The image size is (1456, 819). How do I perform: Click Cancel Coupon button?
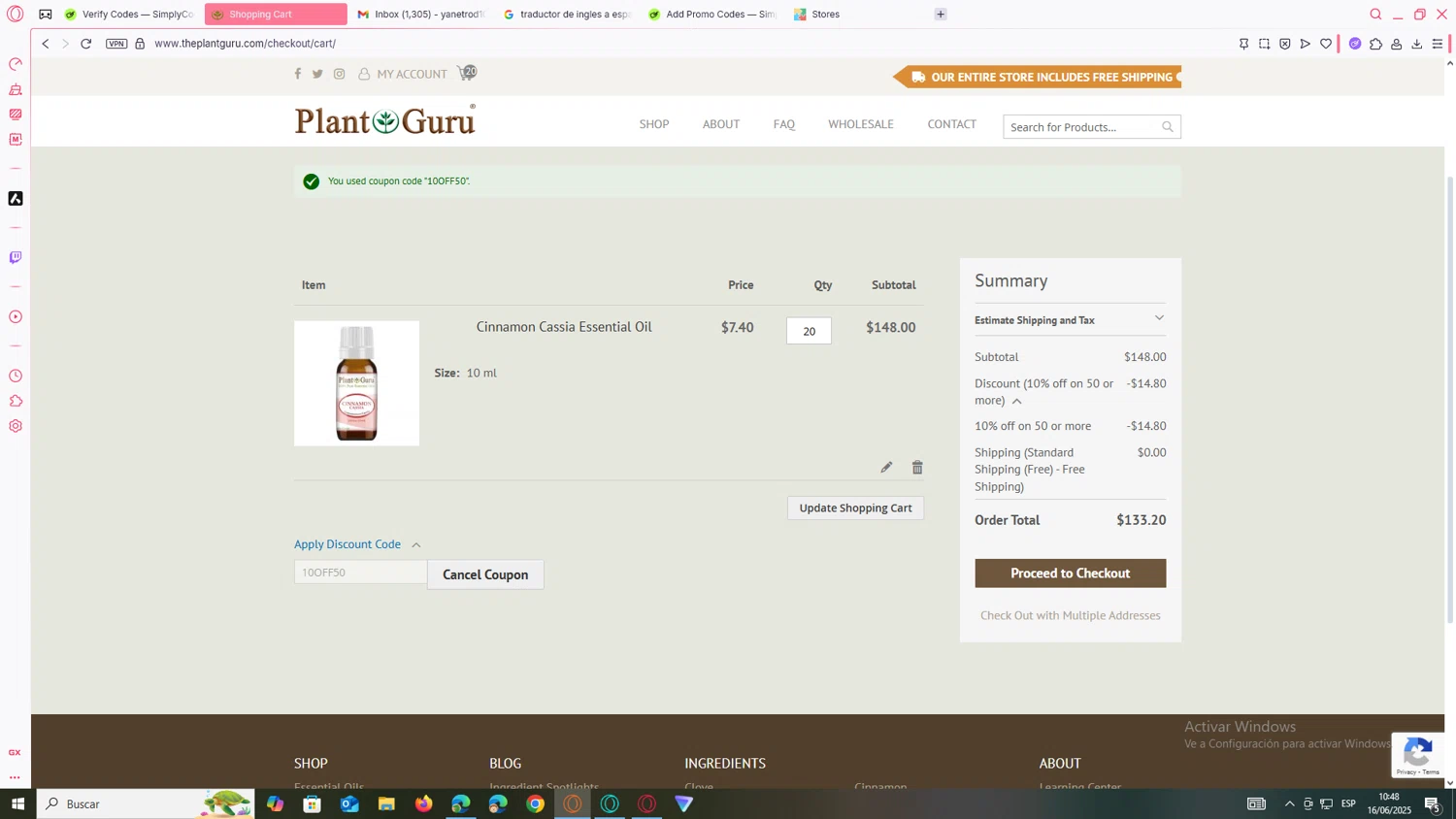[485, 574]
